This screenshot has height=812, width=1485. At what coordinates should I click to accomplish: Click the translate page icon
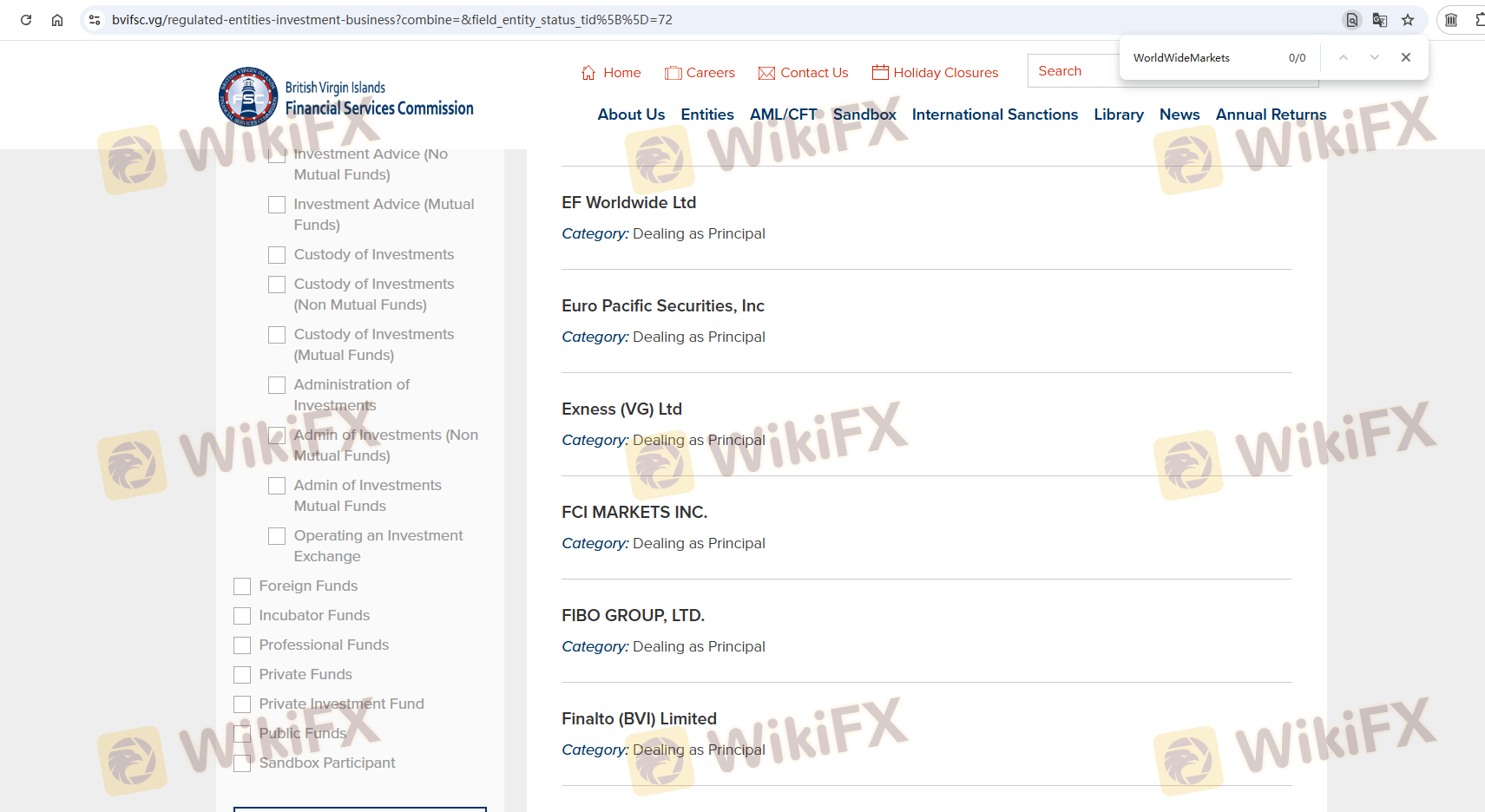1379,20
